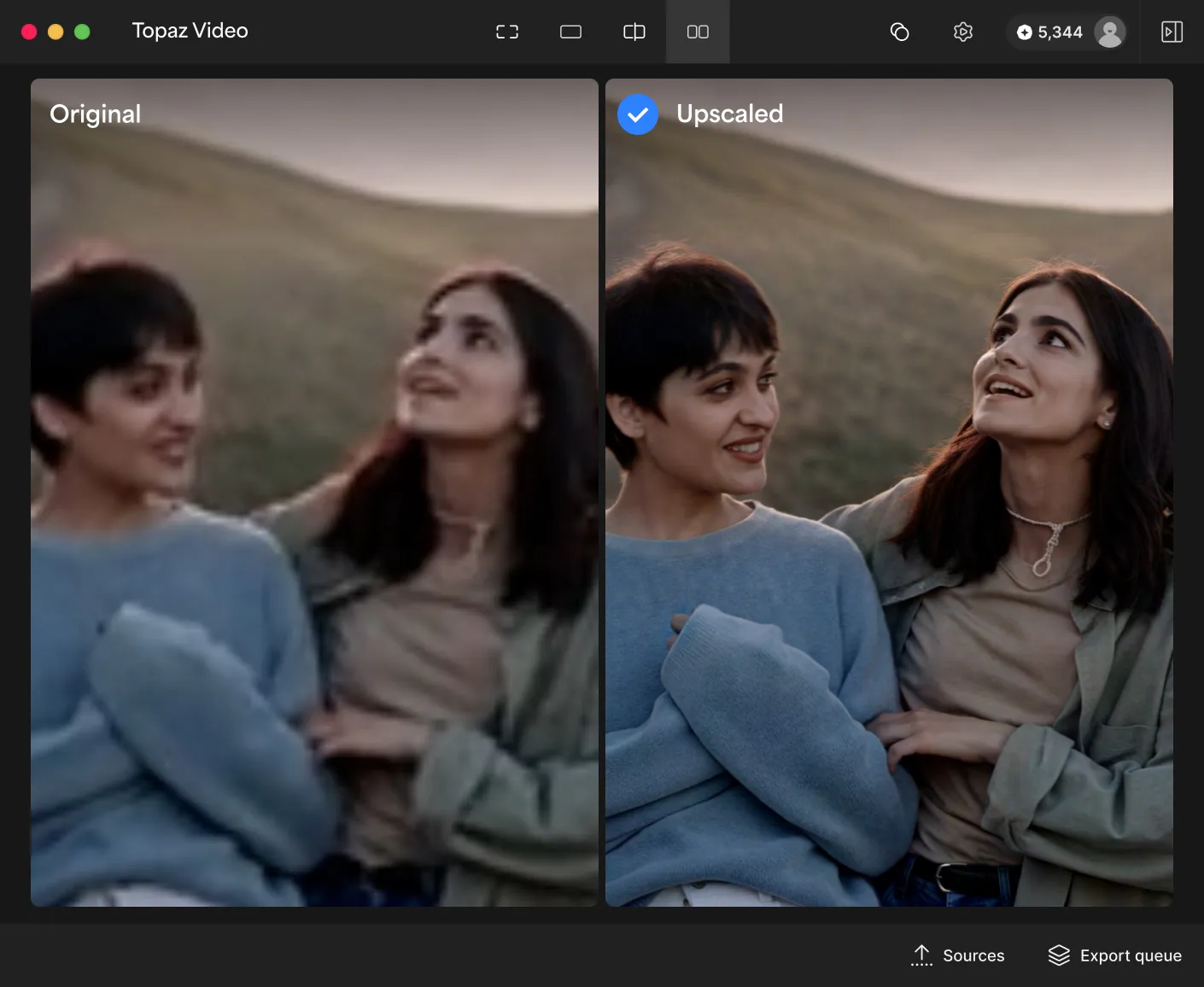Close window with red button
Viewport: 1204px width, 987px height.
pyautogui.click(x=29, y=32)
